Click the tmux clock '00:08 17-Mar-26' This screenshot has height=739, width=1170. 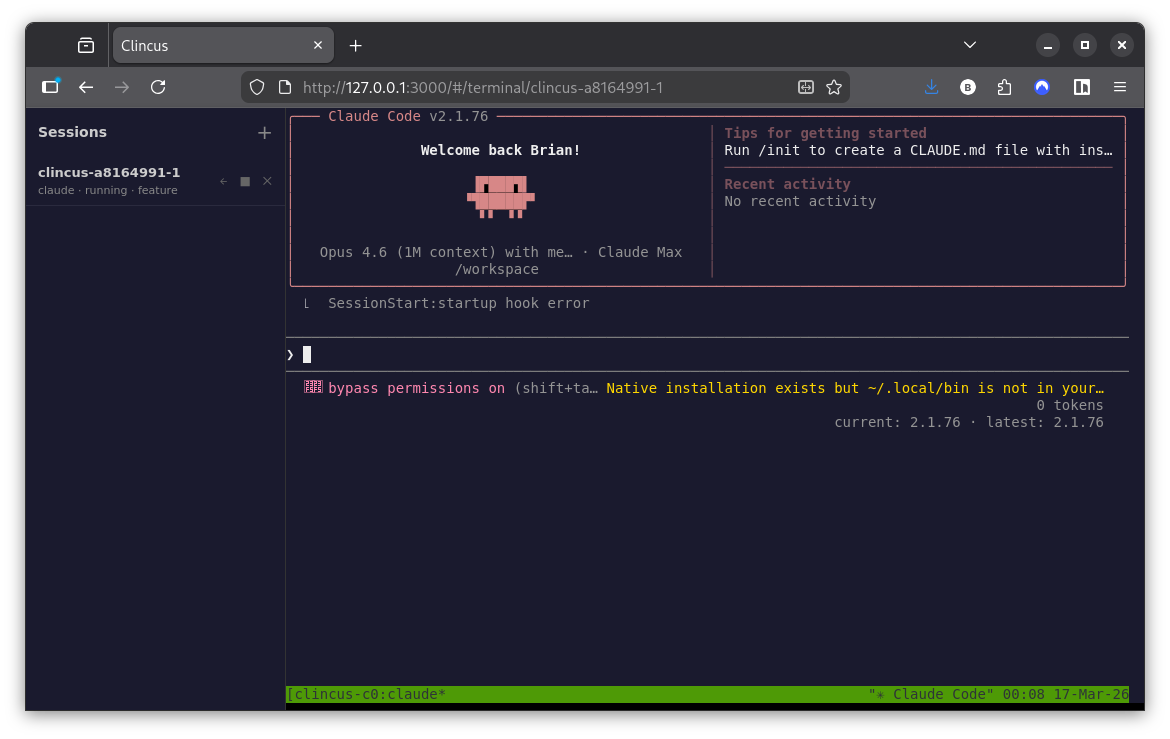tap(1066, 694)
